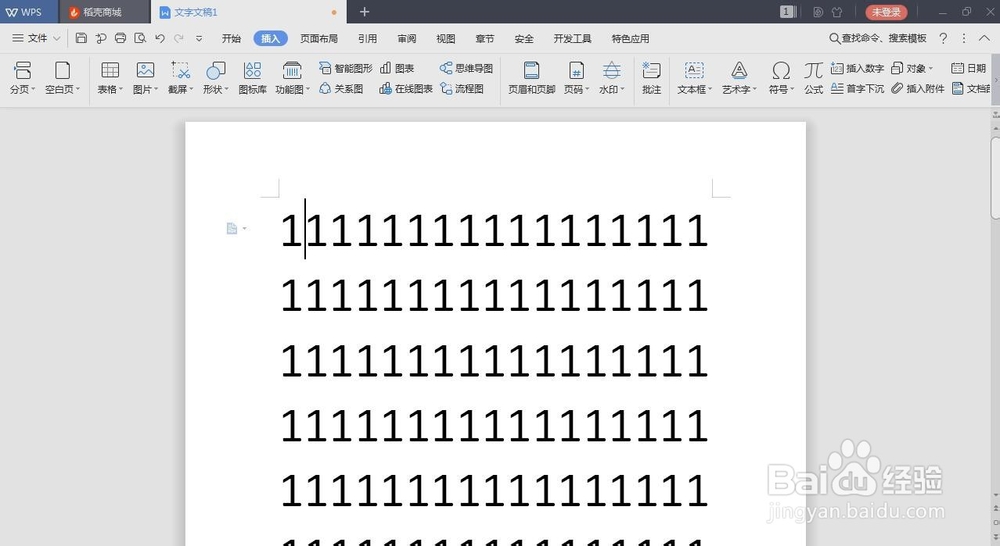Insert an online chart (在线图表)
Viewport: 1000px width, 546px height.
406,89
